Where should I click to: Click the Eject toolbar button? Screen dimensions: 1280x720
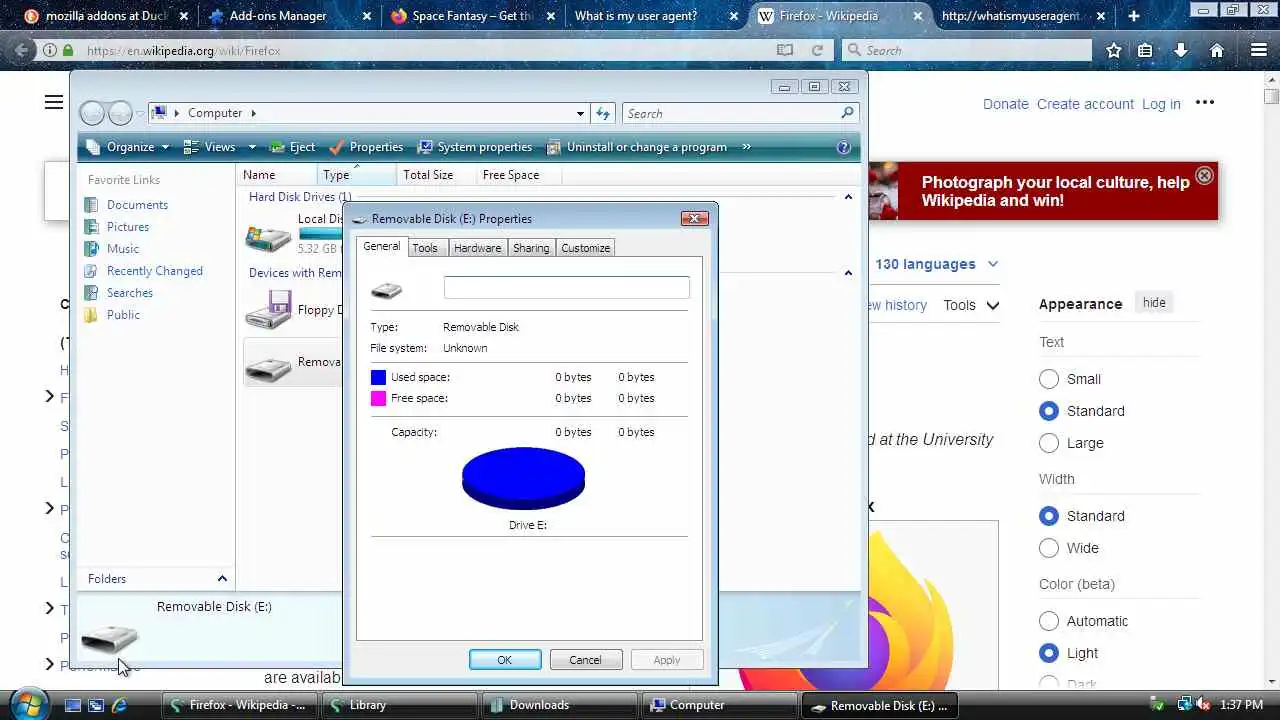point(292,147)
